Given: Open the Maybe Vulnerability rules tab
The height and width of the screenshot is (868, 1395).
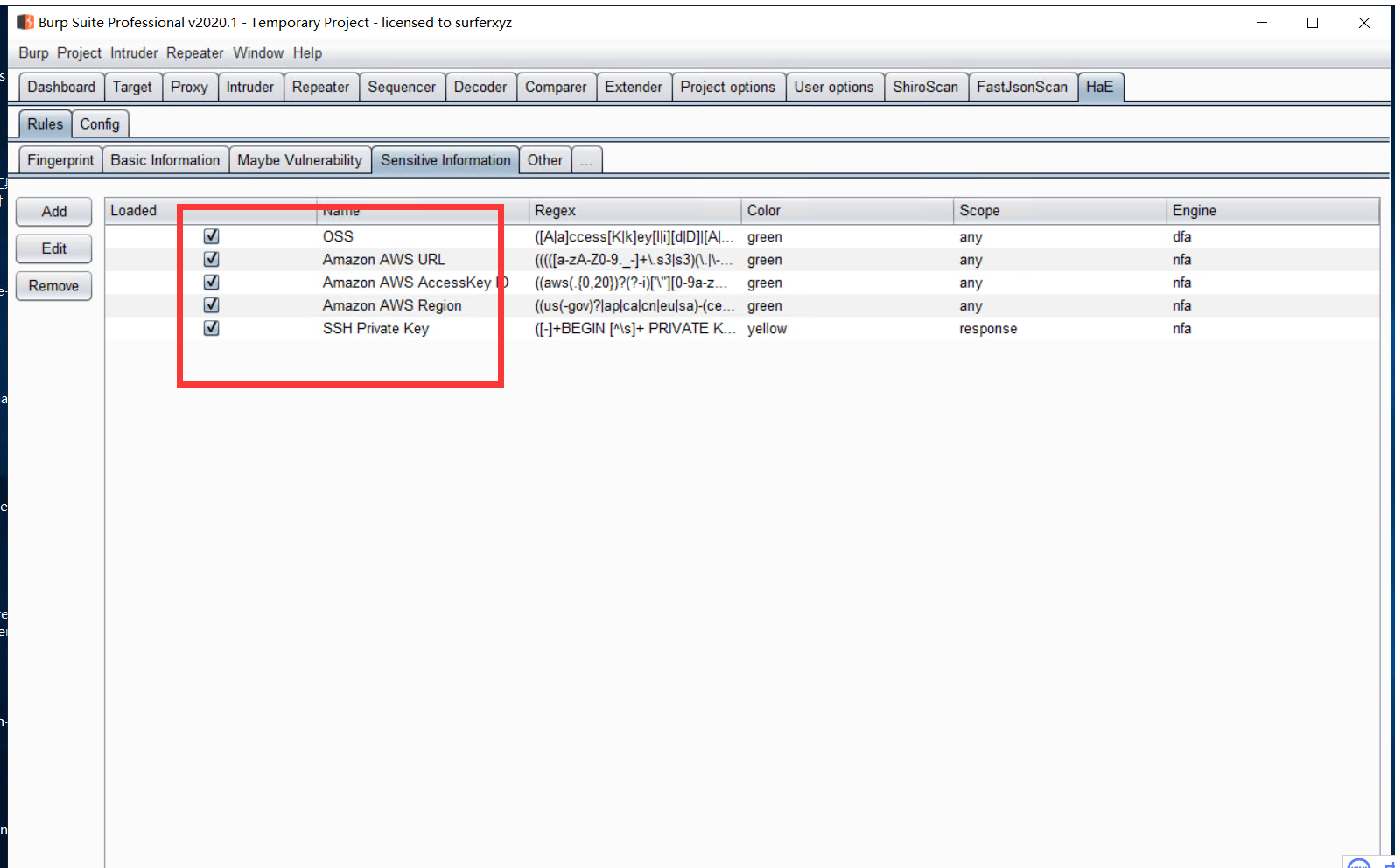Looking at the screenshot, I should pos(299,160).
